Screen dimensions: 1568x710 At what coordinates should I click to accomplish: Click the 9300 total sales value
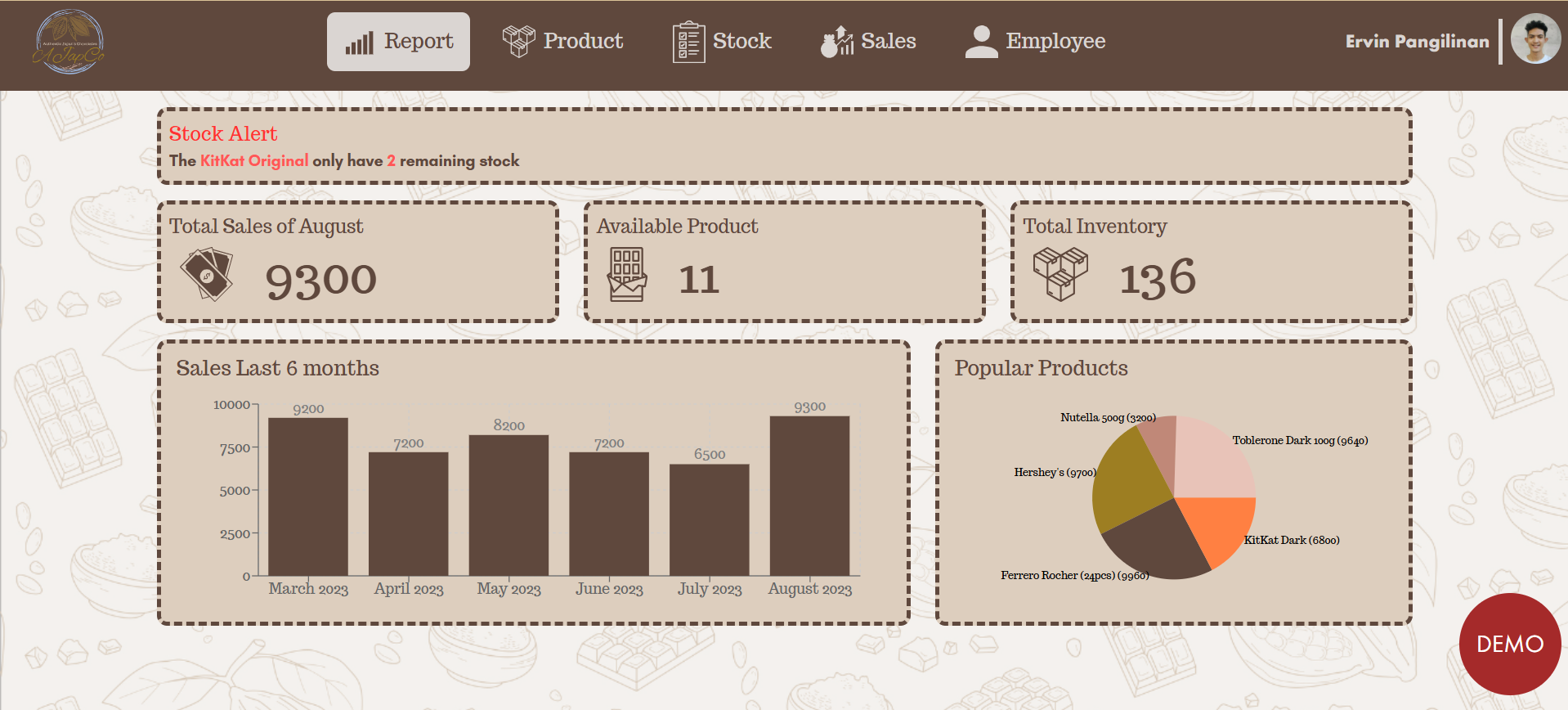(x=320, y=280)
